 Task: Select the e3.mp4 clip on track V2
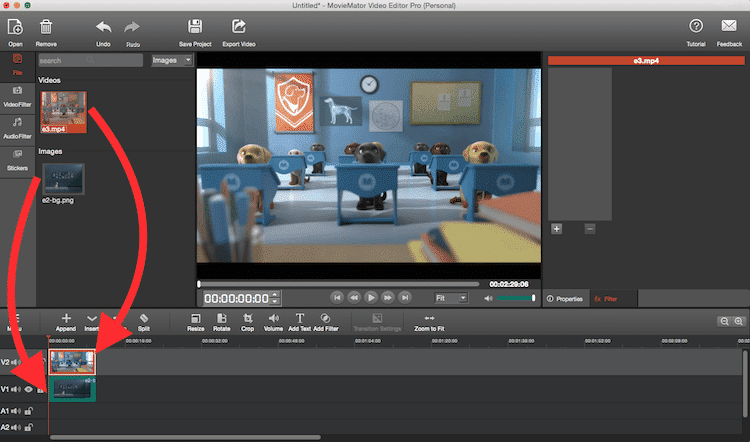72,362
